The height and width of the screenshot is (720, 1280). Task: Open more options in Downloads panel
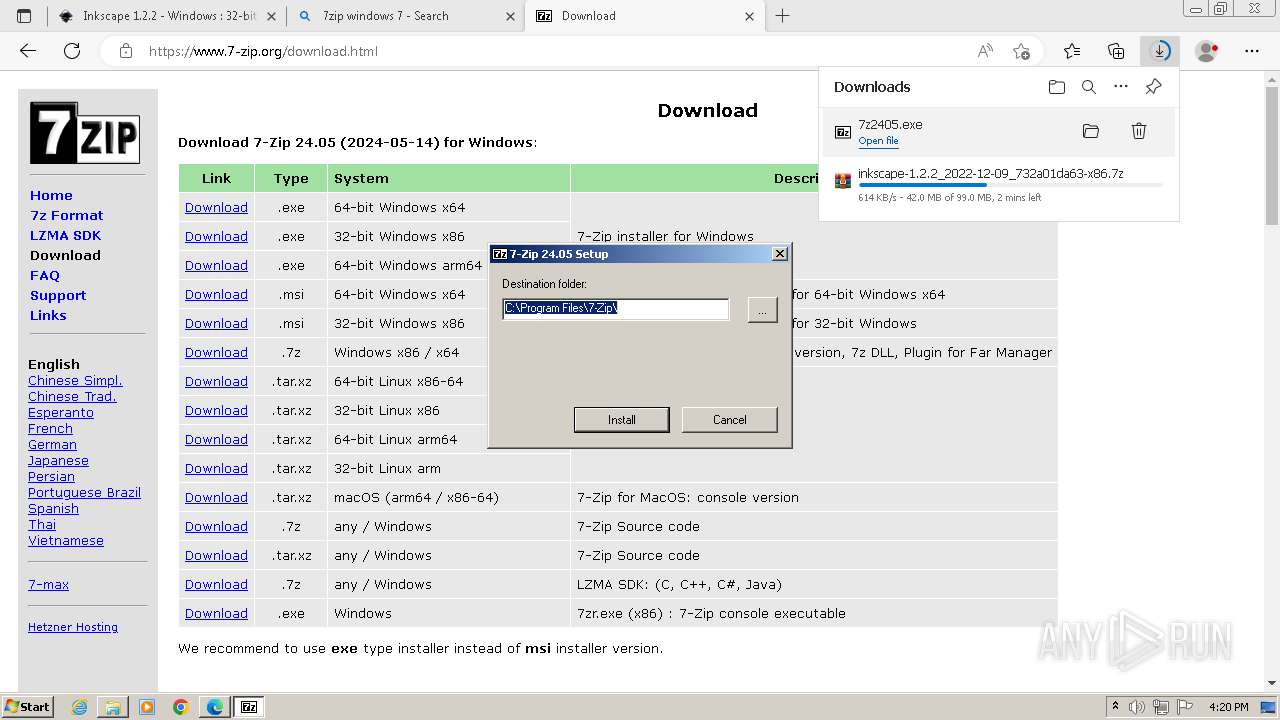coord(1121,87)
